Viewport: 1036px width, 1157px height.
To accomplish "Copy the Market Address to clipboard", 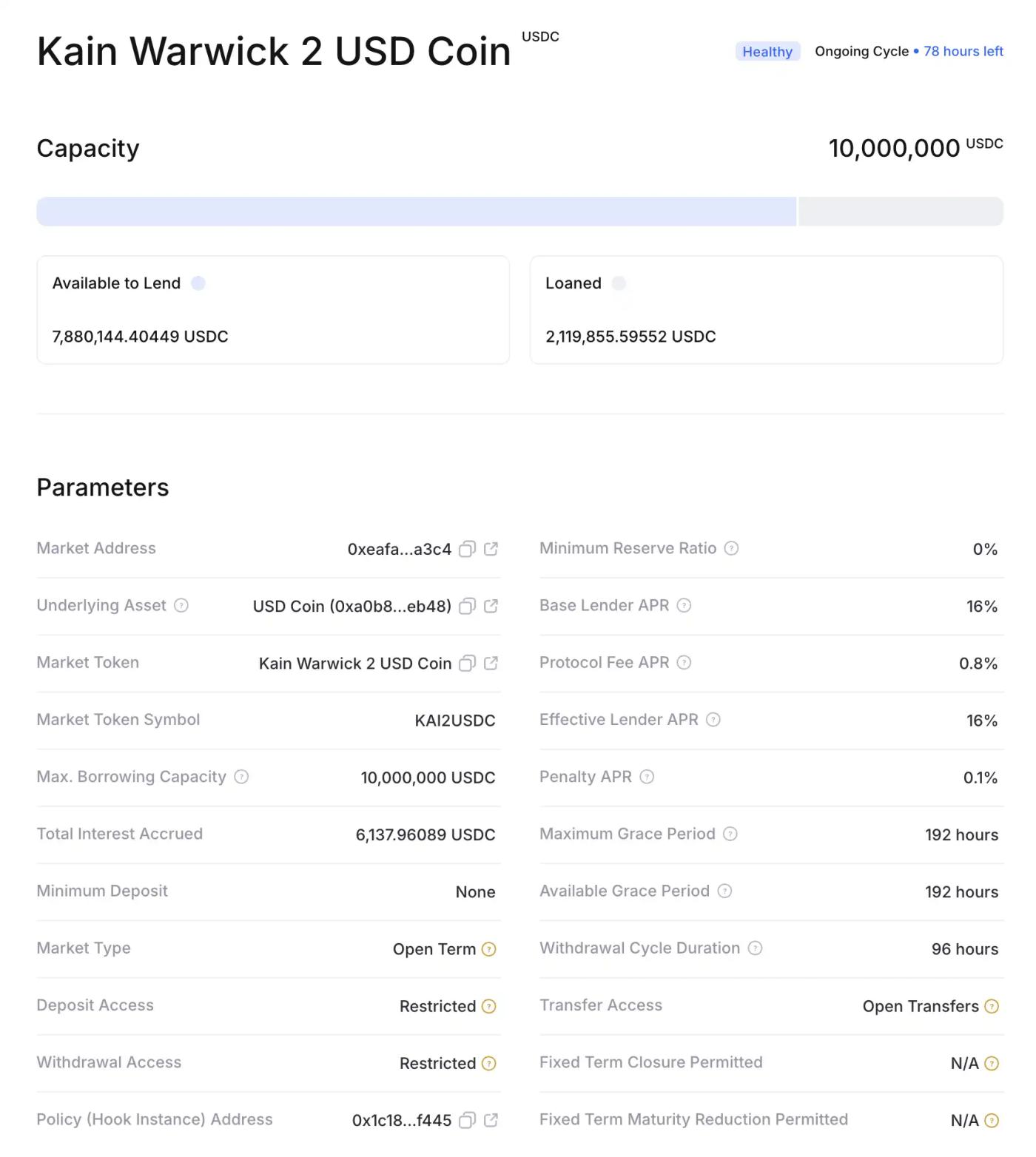I will [x=467, y=549].
